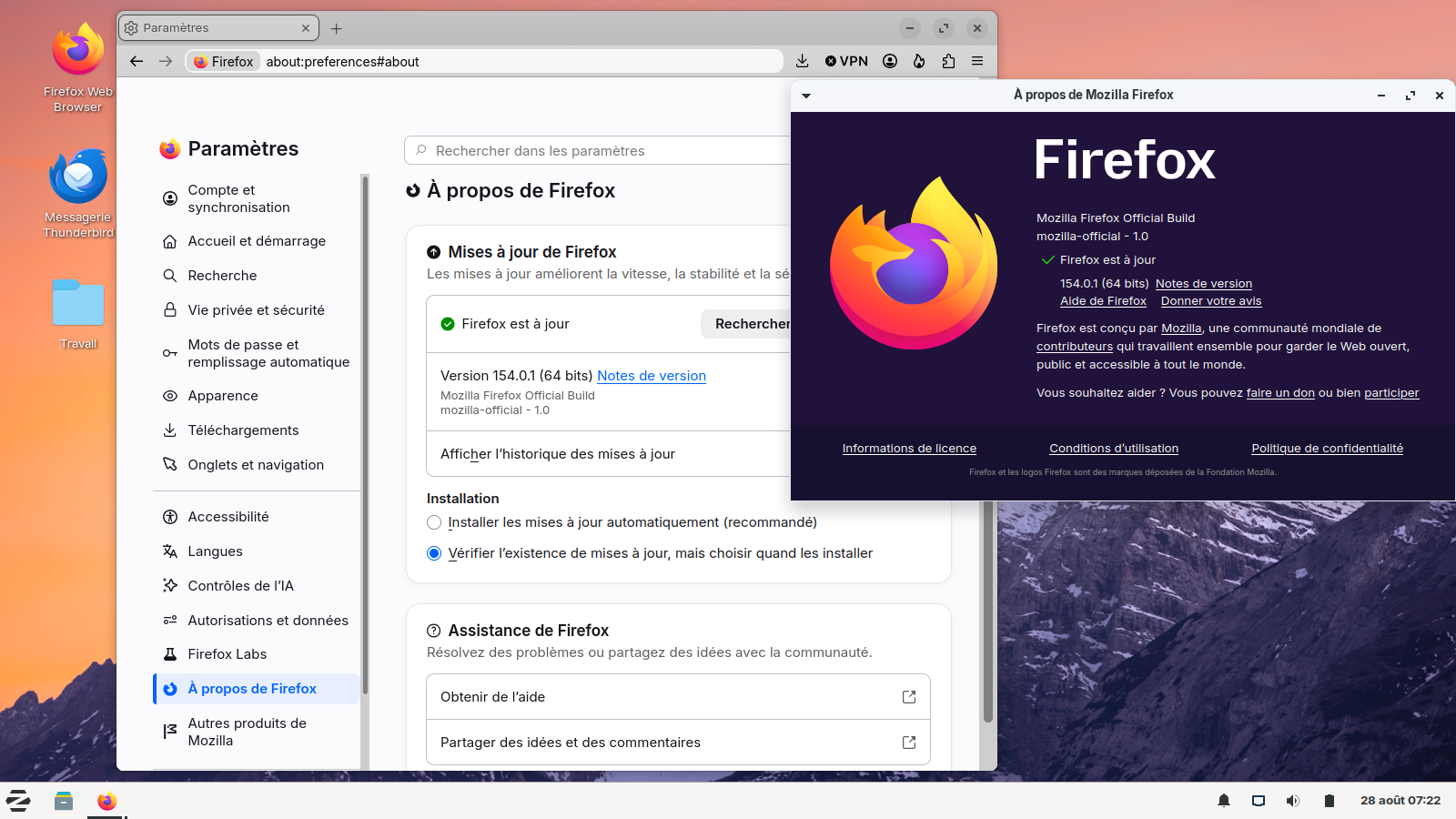This screenshot has height=819, width=1456.
Task: Open Politique de confidentialité link
Action: pos(1327,449)
